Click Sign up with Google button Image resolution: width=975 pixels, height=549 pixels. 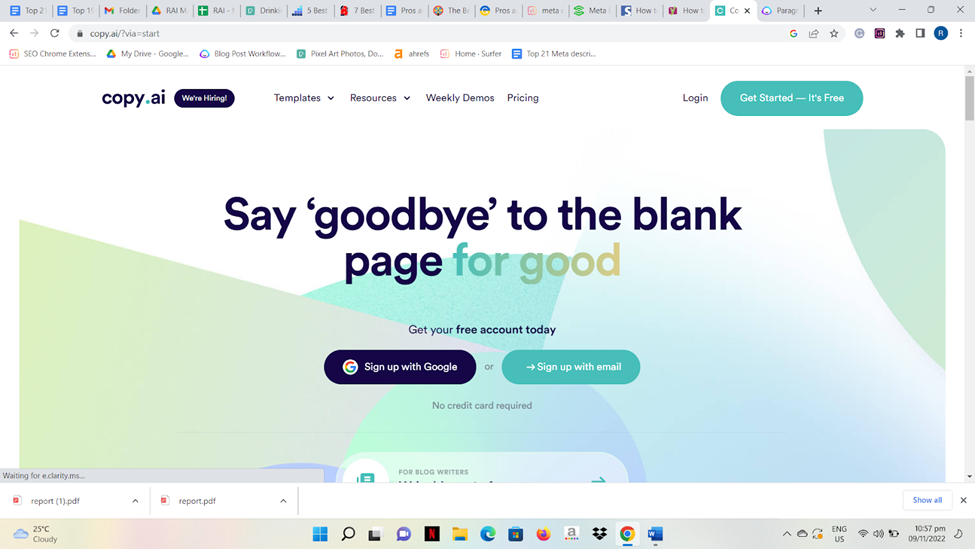(400, 367)
